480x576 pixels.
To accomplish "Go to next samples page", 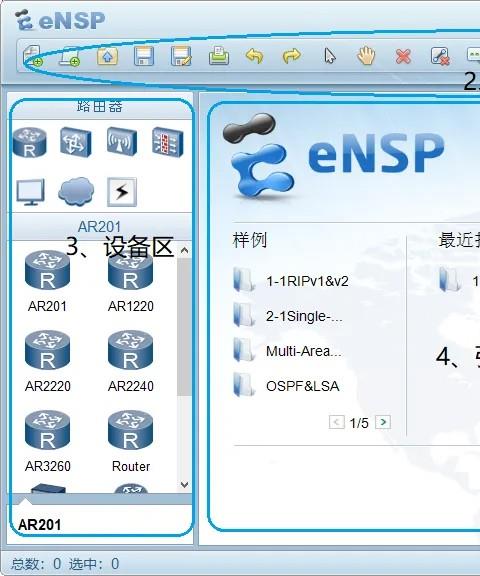I will pyautogui.click(x=383, y=422).
